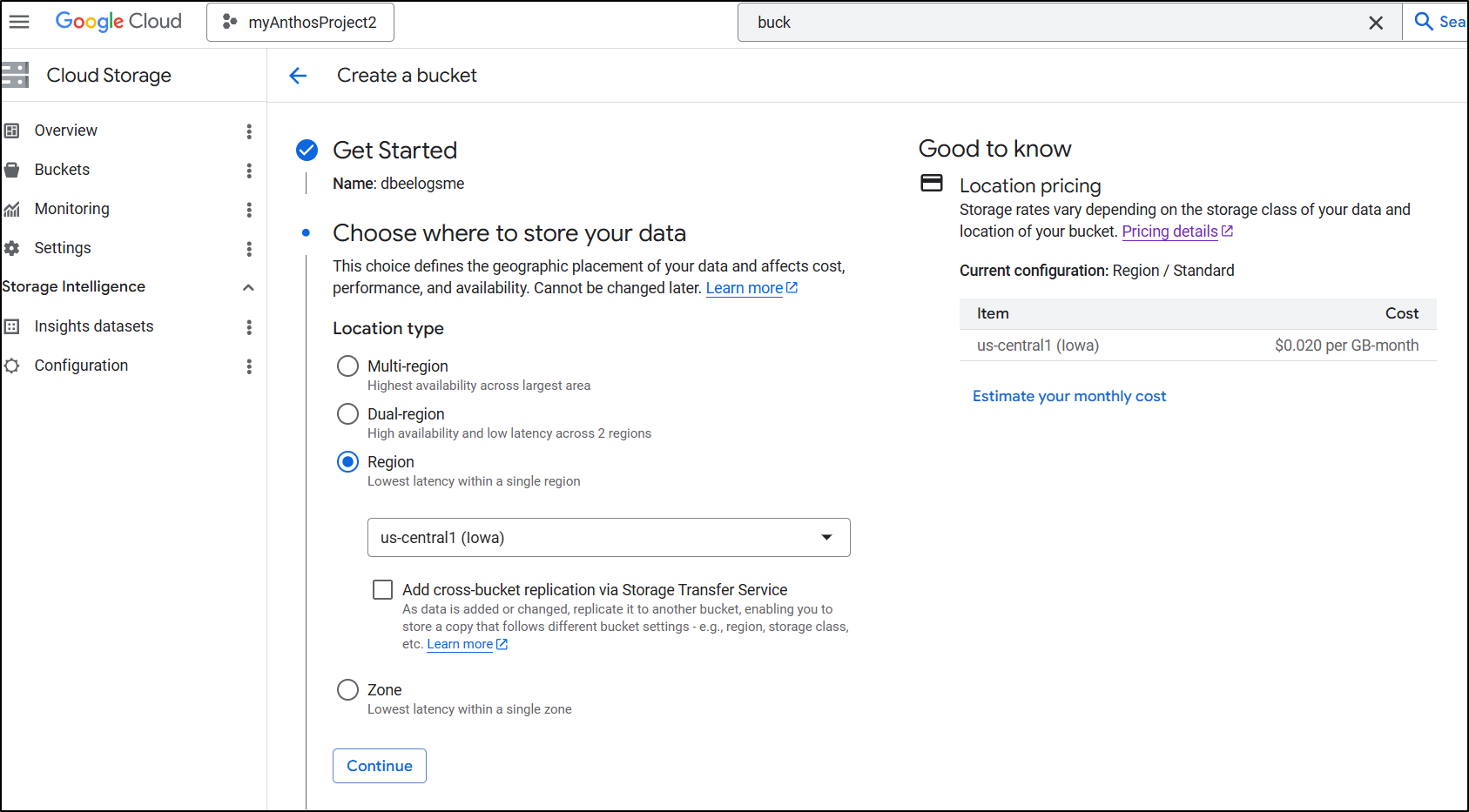The width and height of the screenshot is (1469, 812).
Task: Choose the Zone location type
Action: 347,690
